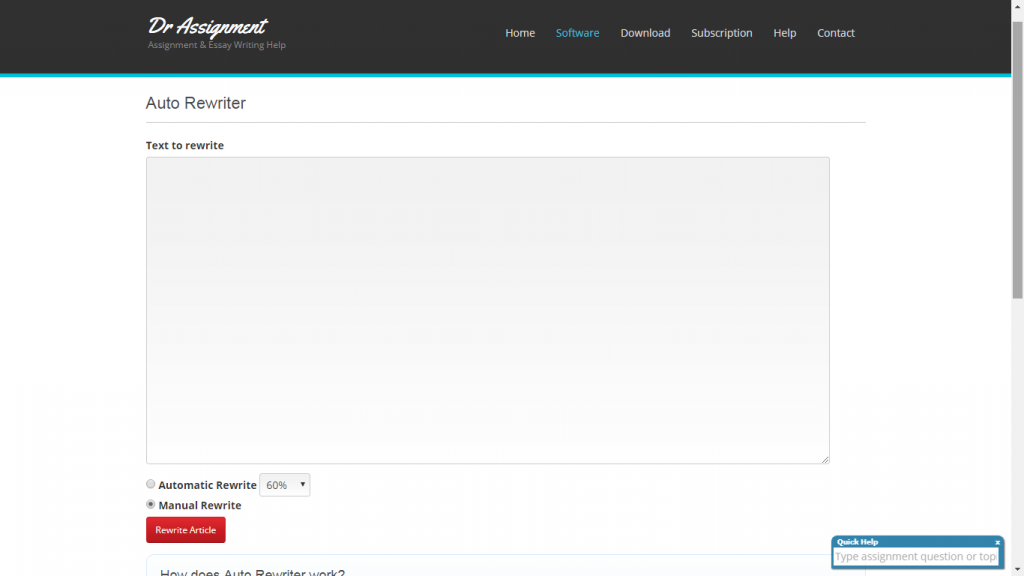The width and height of the screenshot is (1024, 576).
Task: Click the Quick Help question input
Action: pos(915,557)
